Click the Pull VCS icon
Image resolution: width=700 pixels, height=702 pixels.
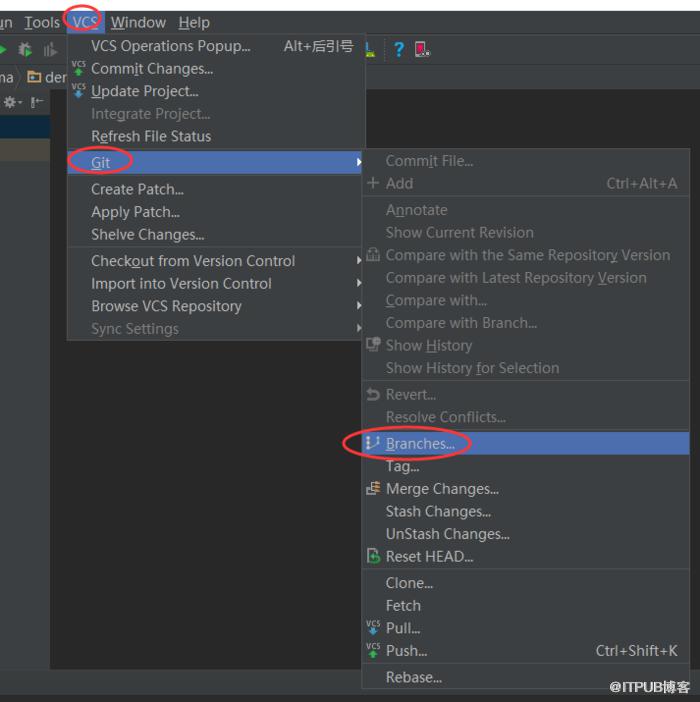(373, 628)
